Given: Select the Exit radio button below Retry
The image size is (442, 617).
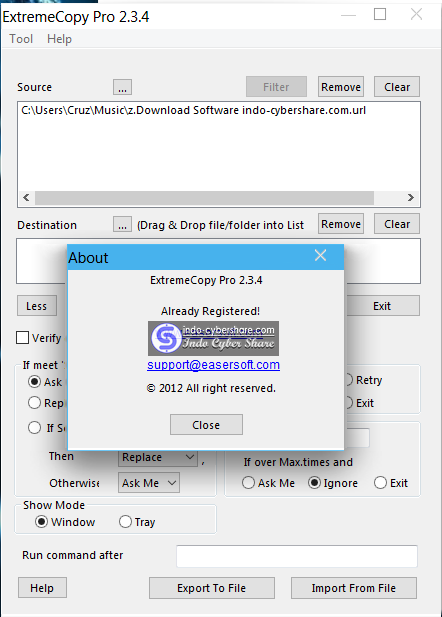Looking at the screenshot, I should pos(348,403).
